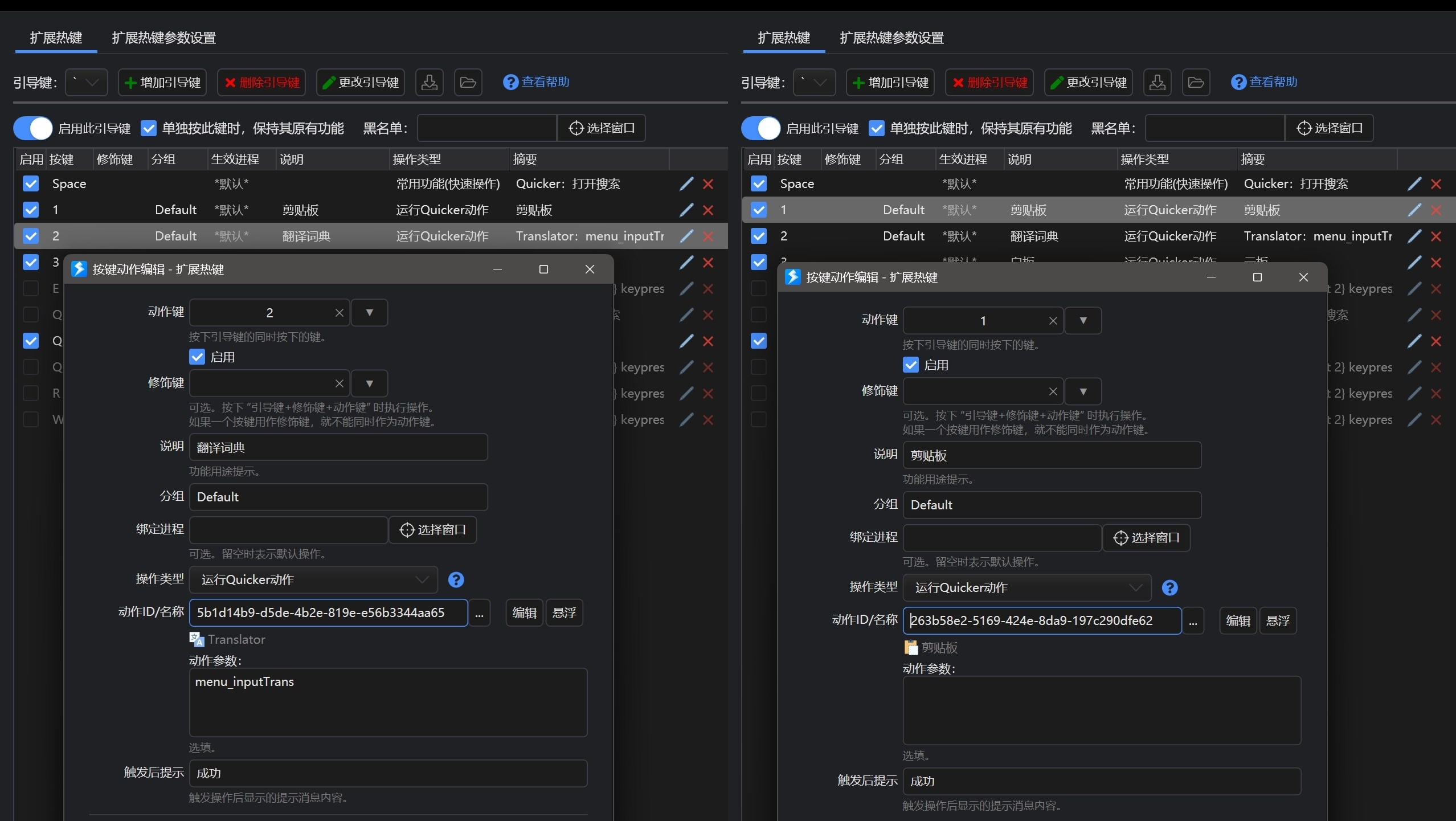Click import icon in right window toolbar
Viewport: 1456px width, 821px height.
pos(1158,83)
